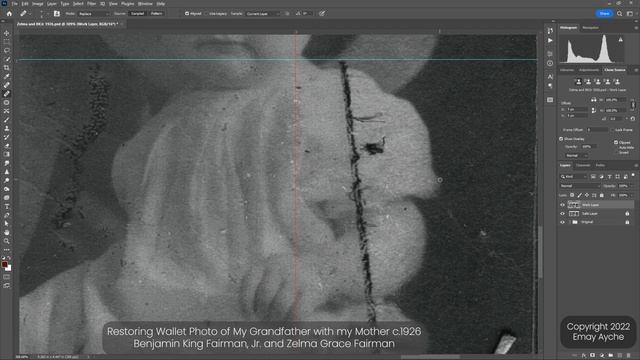Toggle the Clipped checkbox
This screenshot has width=640, height=360.
click(x=616, y=142)
